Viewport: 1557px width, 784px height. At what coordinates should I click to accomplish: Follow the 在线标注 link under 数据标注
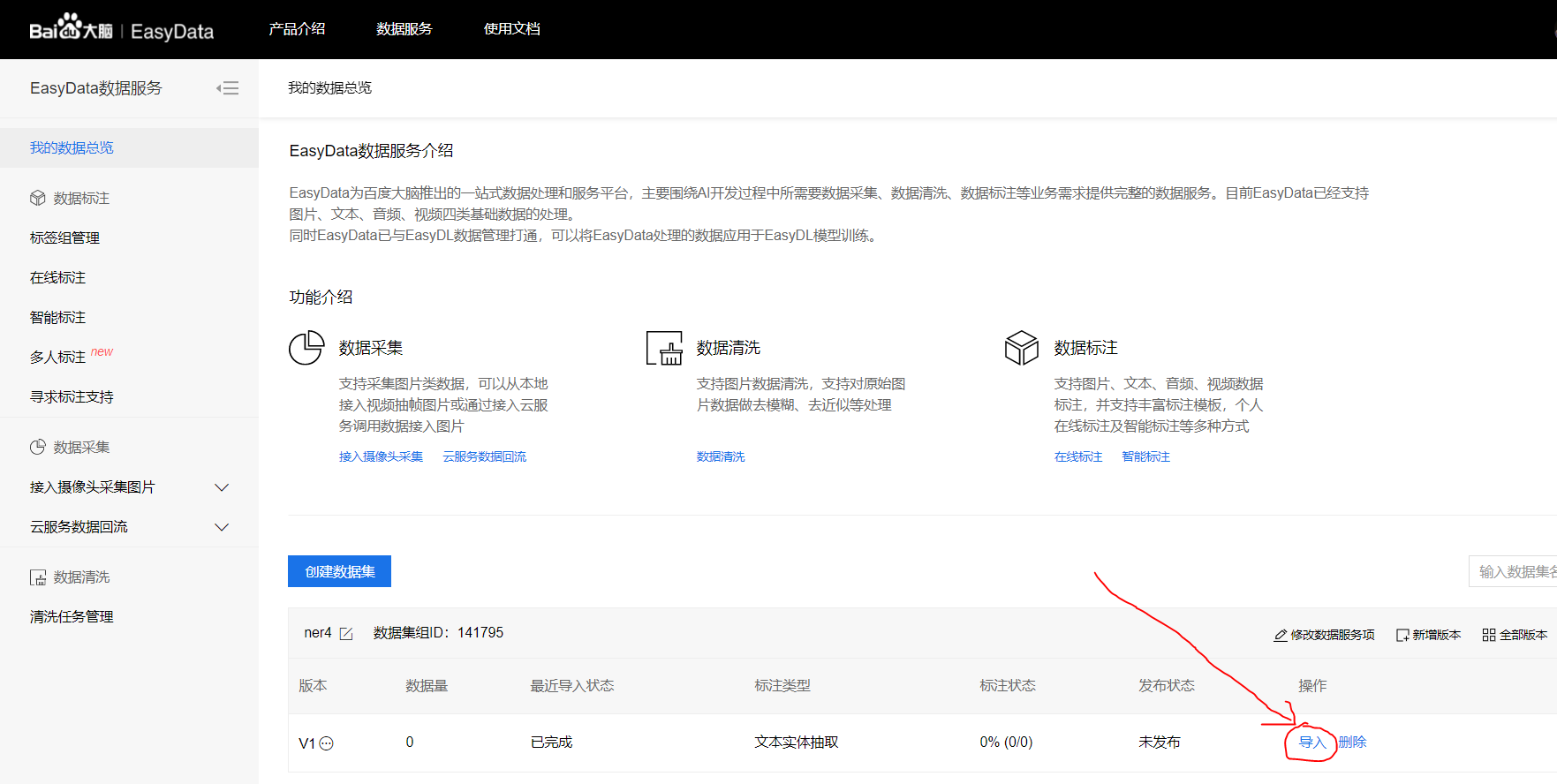point(1078,456)
